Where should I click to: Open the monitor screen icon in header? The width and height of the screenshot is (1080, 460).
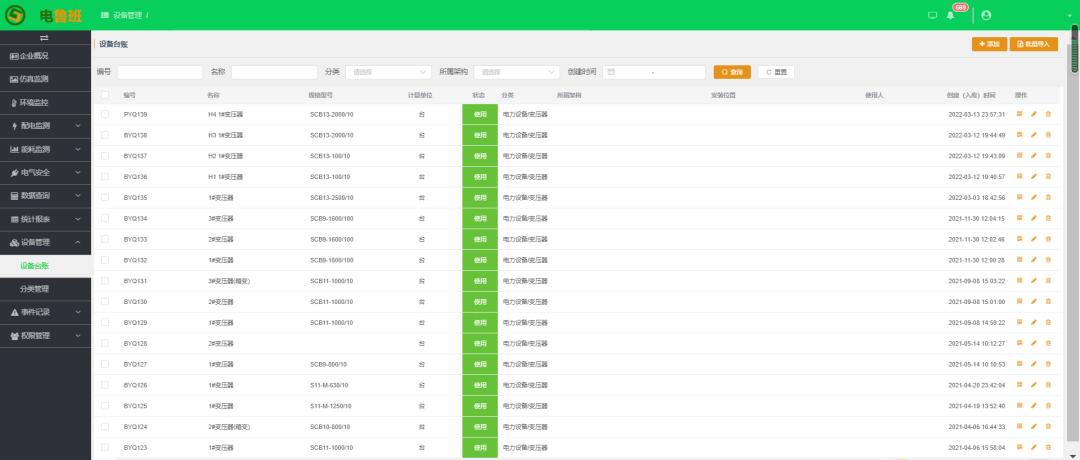point(933,15)
